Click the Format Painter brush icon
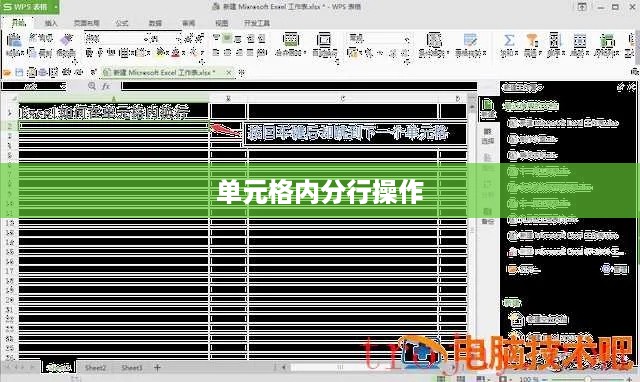This screenshot has width=640, height=382. click(66, 40)
